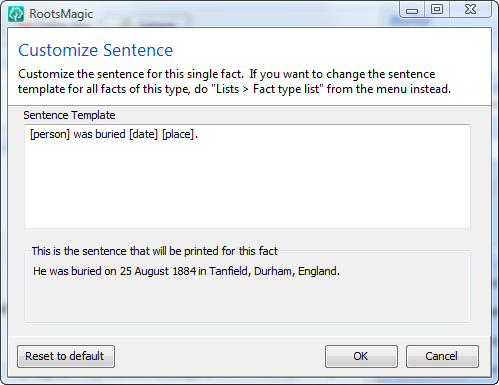This screenshot has height=385, width=499.
Task: Confirm the sentence with OK
Action: point(361,356)
